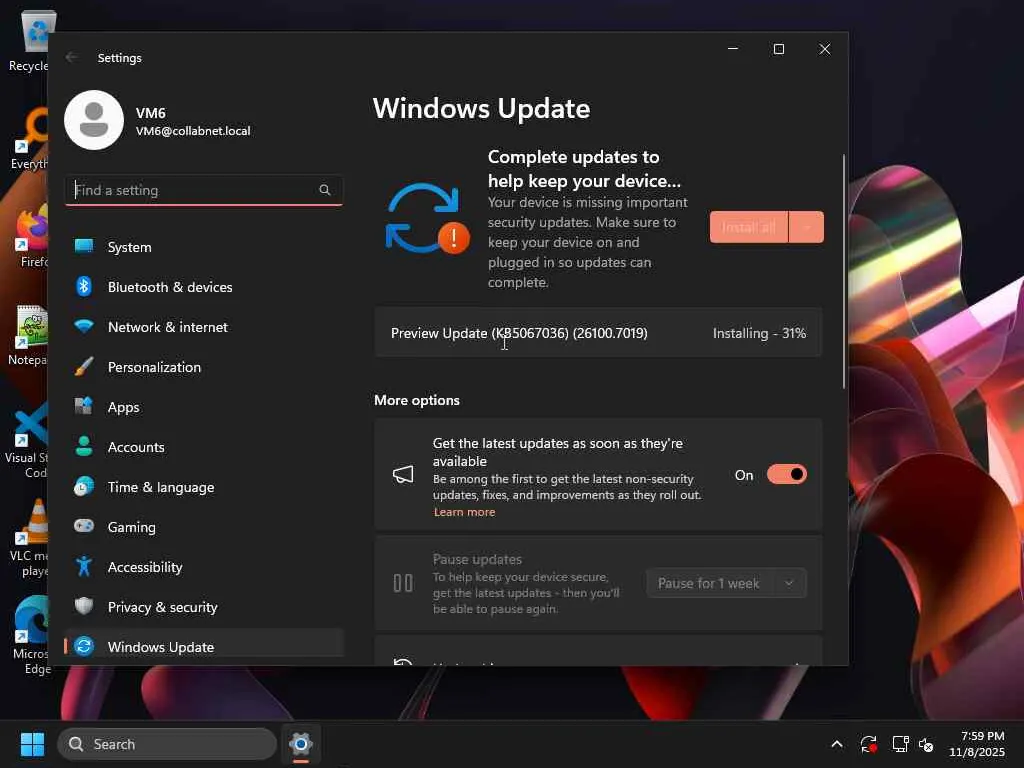Click the network tray icon

[x=901, y=744]
